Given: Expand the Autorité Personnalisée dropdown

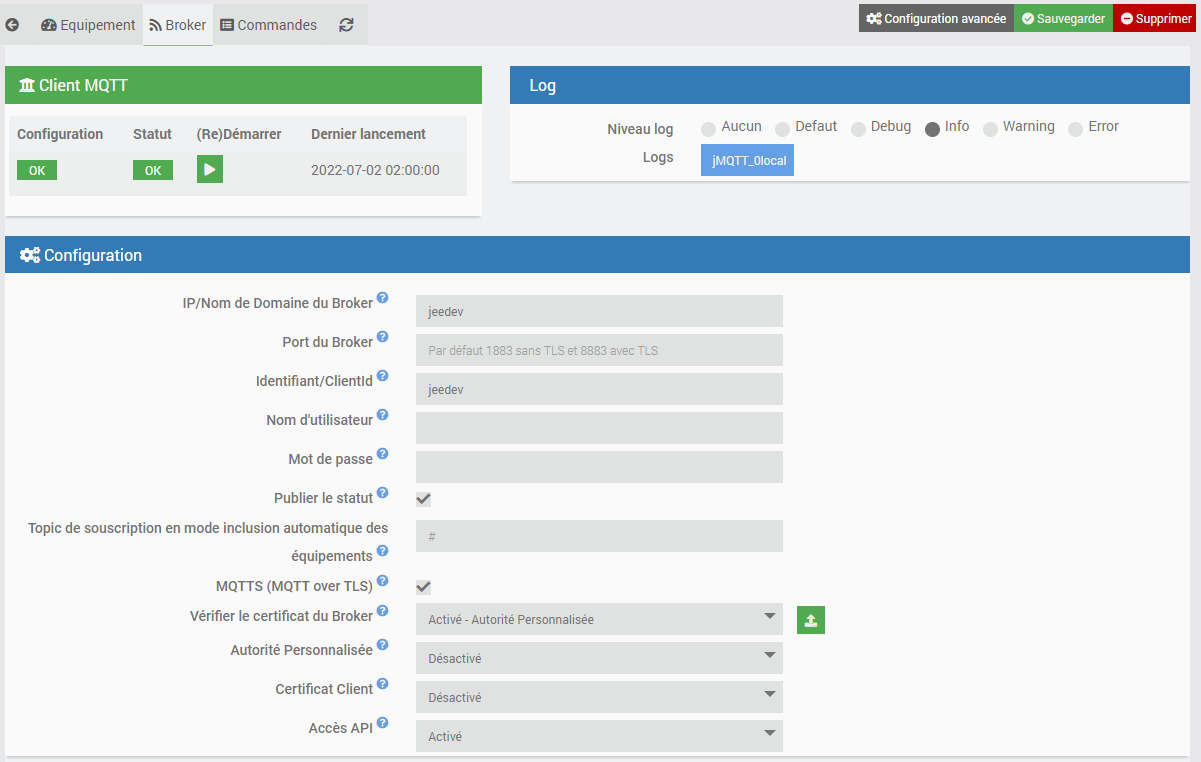Looking at the screenshot, I should 598,658.
